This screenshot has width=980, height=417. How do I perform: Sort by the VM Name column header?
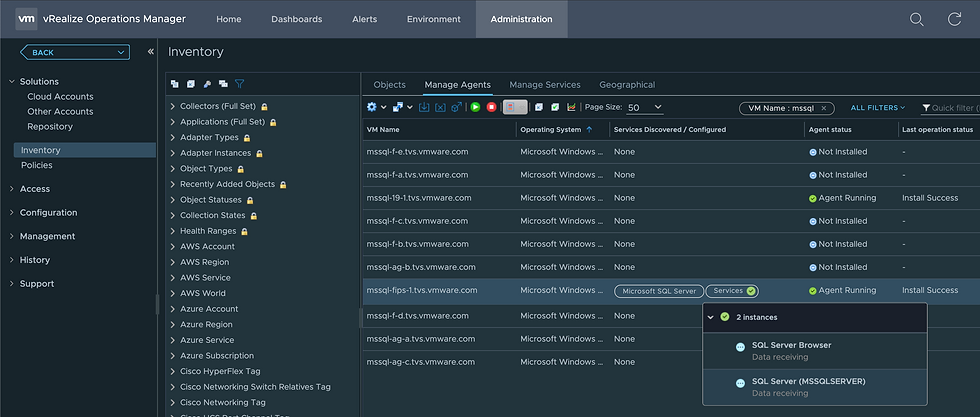click(439, 129)
